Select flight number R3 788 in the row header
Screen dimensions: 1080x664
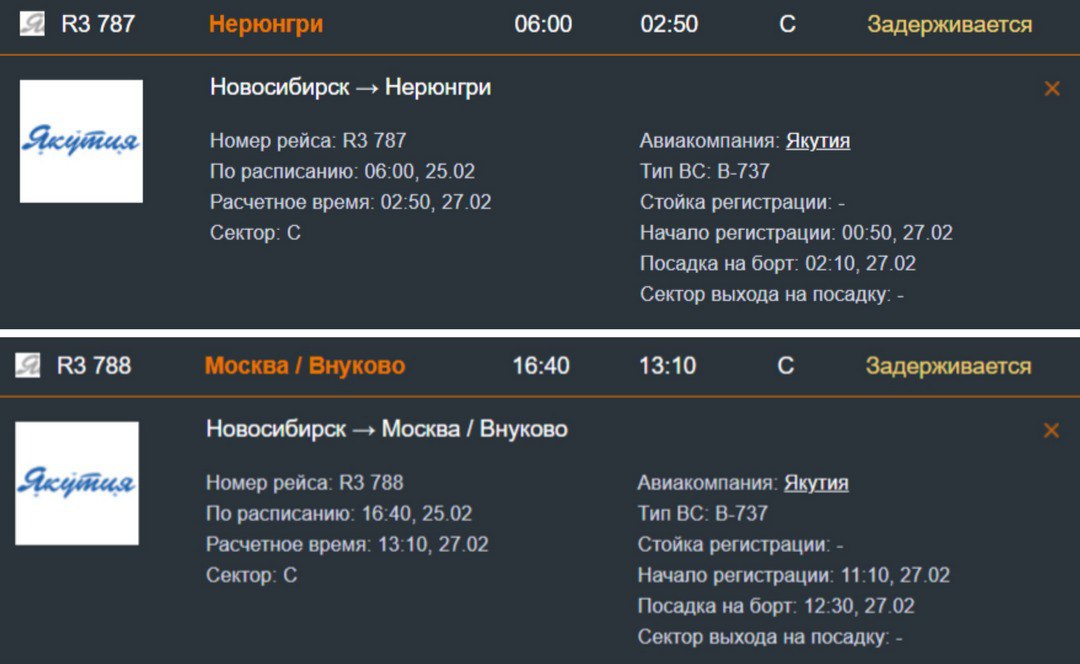(94, 366)
